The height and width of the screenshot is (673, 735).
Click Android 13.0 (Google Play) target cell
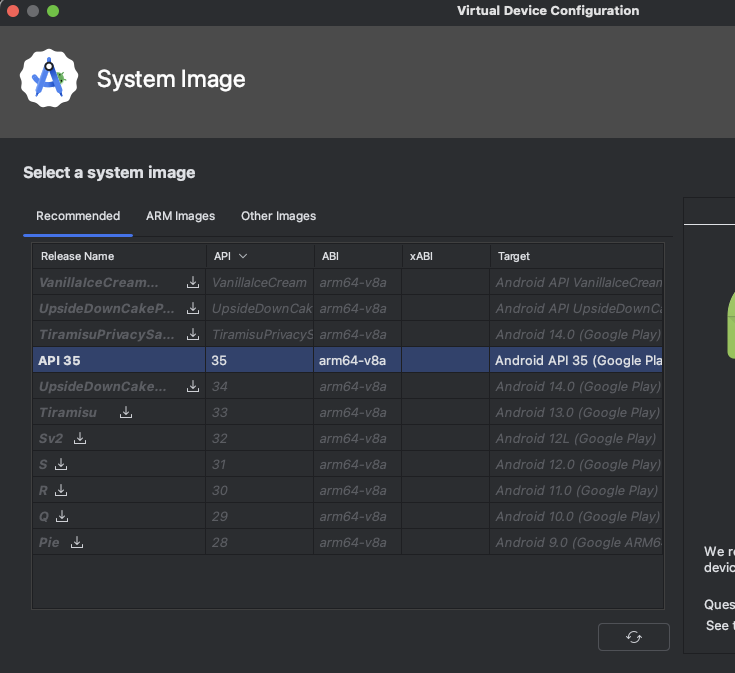577,412
